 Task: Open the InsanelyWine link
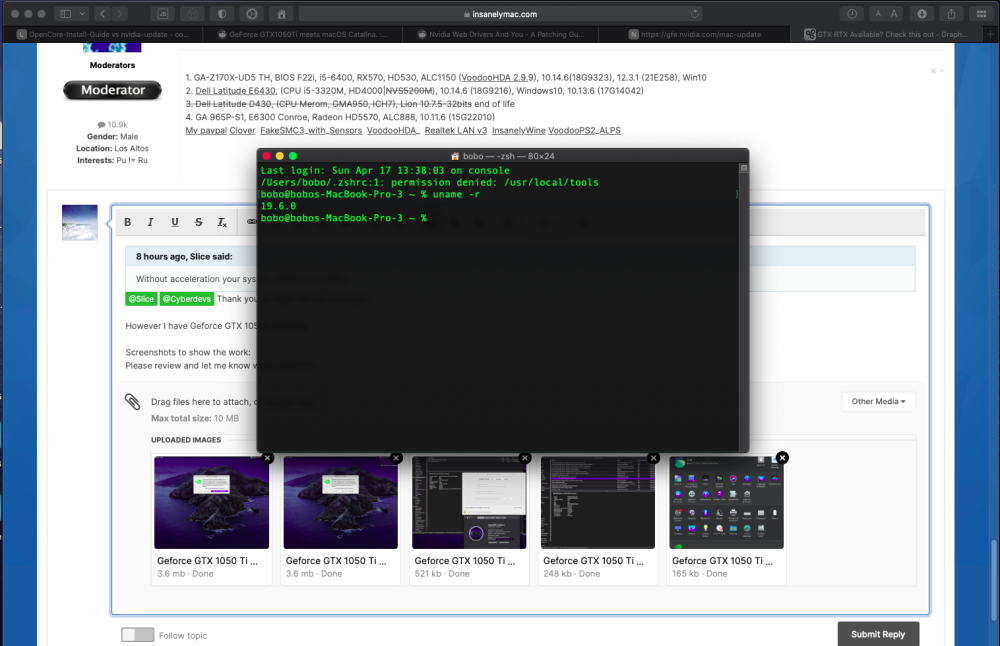(518, 130)
